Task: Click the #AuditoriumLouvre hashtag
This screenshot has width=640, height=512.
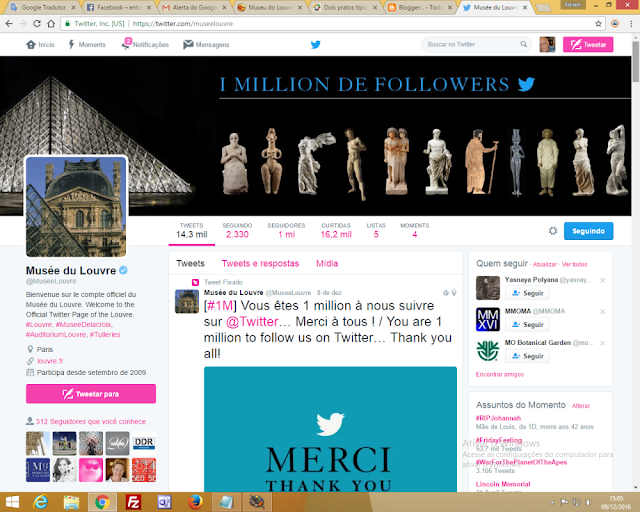Action: pos(56,334)
